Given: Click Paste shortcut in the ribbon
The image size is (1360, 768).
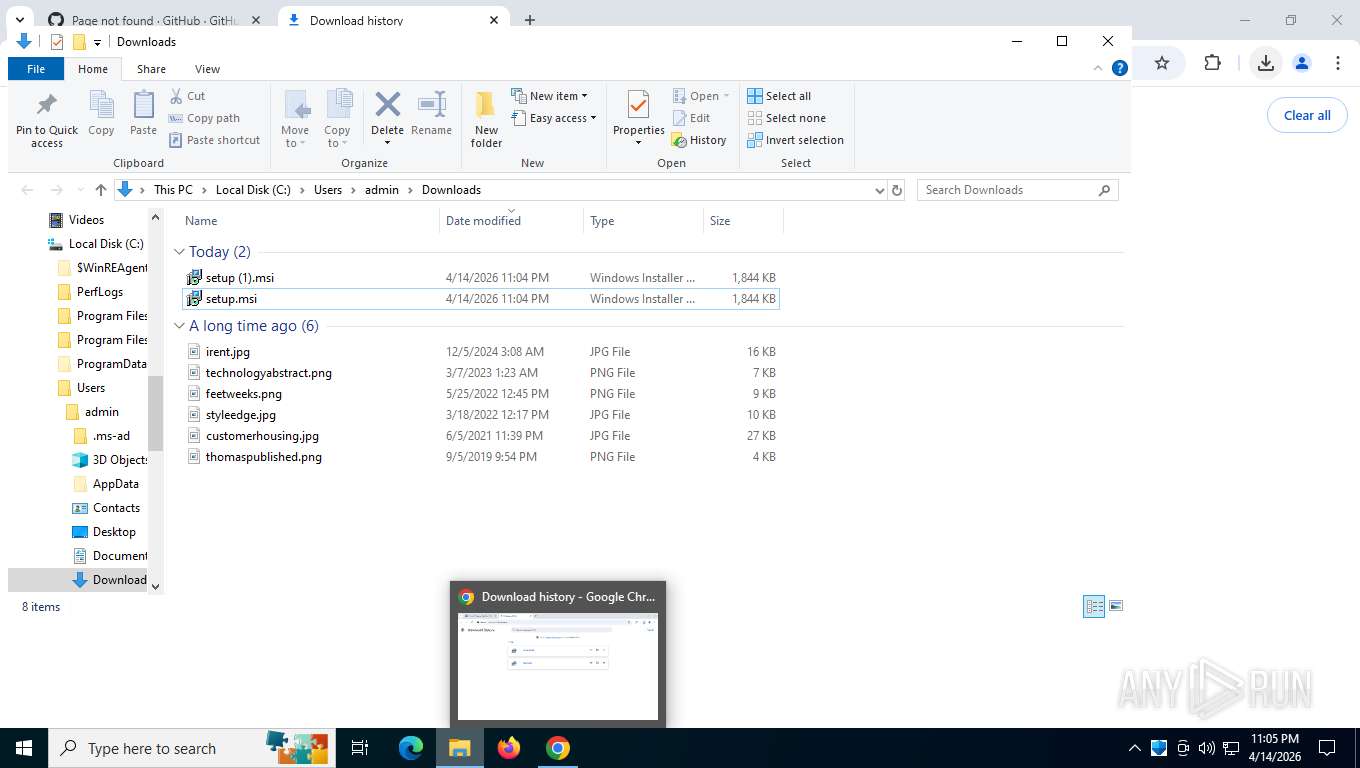Looking at the screenshot, I should coord(214,140).
